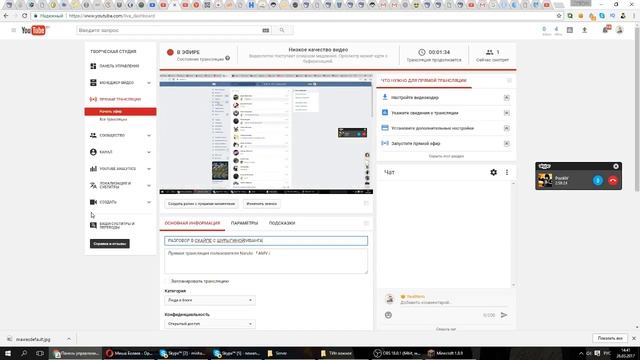640x360 pixels.
Task: Click the encoder setup download icon
Action: [x=384, y=97]
